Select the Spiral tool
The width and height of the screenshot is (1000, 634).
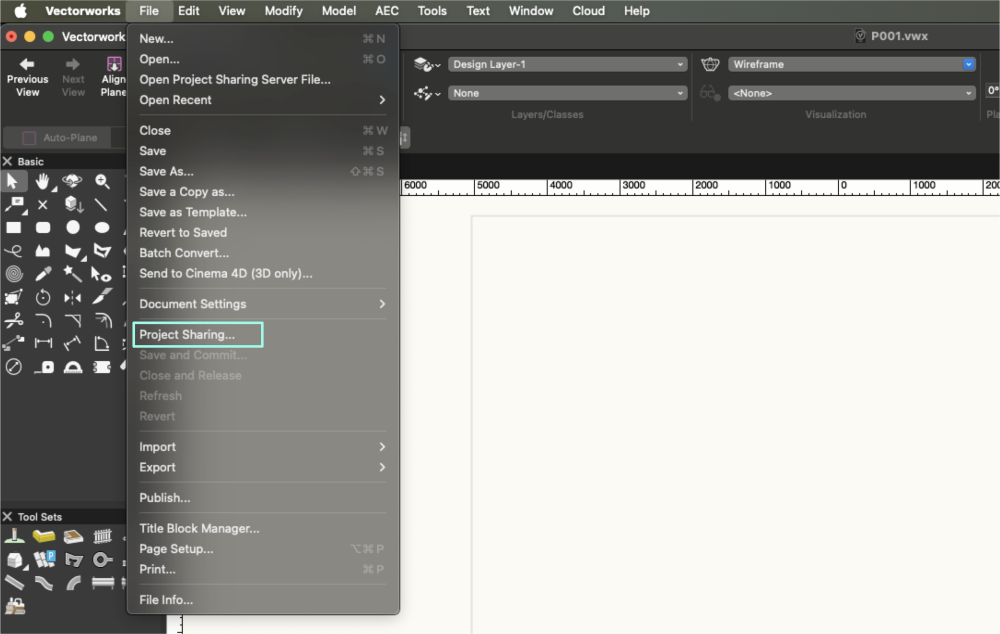[13, 274]
